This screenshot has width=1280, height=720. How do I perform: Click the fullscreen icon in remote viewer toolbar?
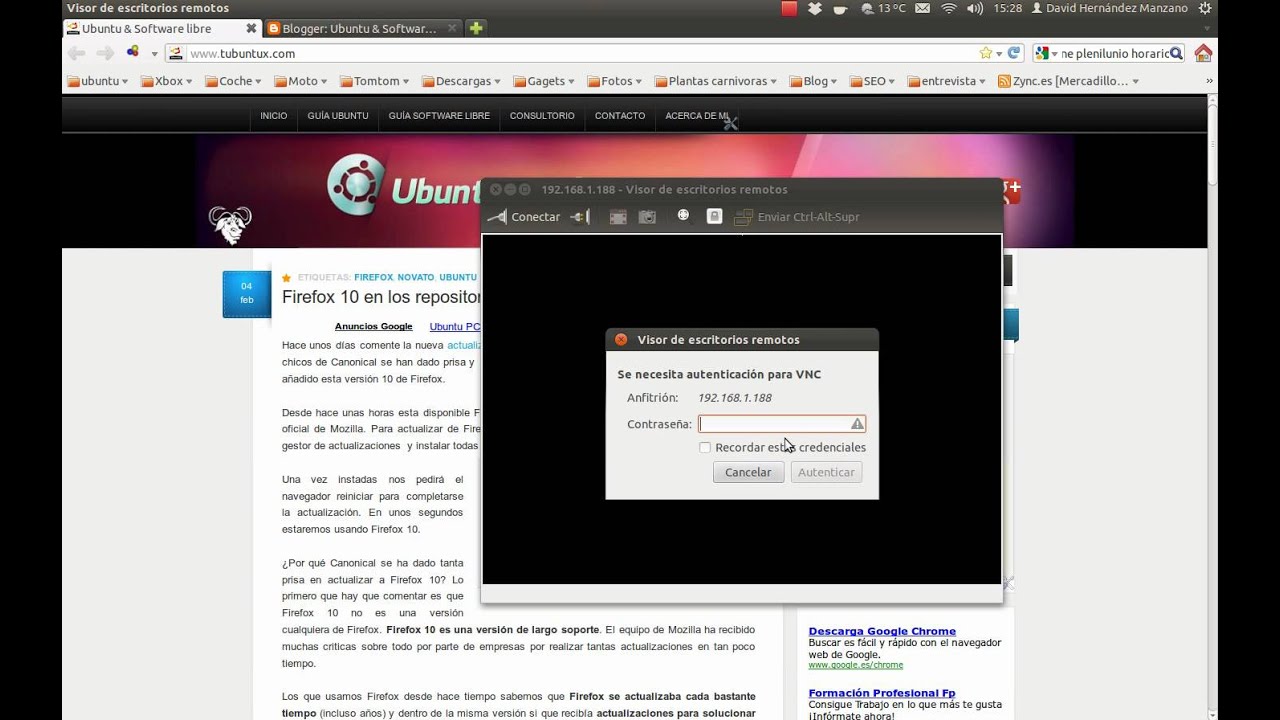pyautogui.click(x=618, y=217)
